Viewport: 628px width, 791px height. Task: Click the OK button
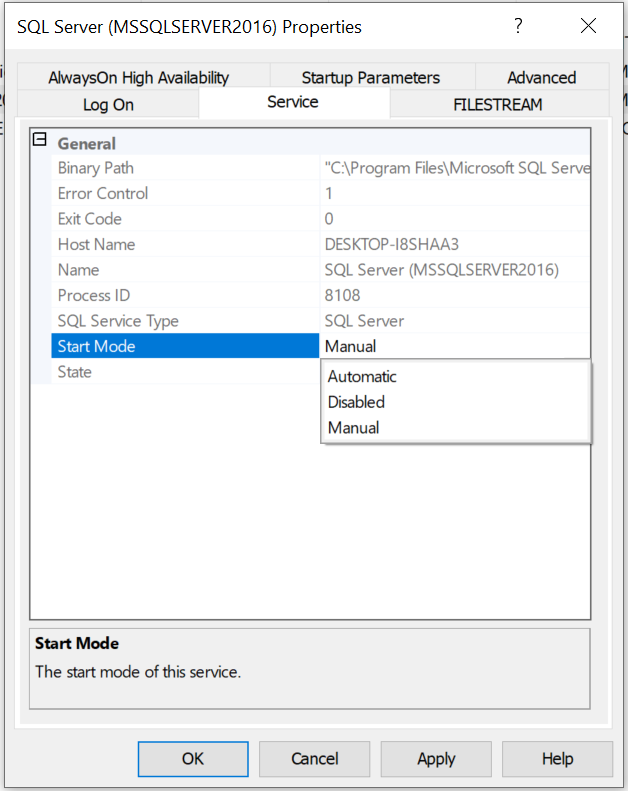[x=193, y=759]
